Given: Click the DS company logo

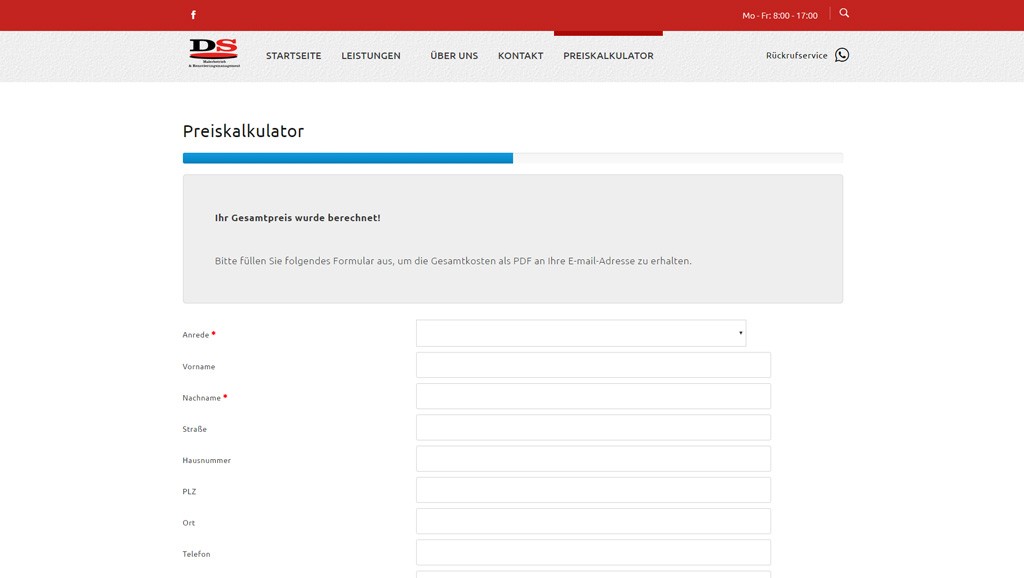Looking at the screenshot, I should pos(214,53).
